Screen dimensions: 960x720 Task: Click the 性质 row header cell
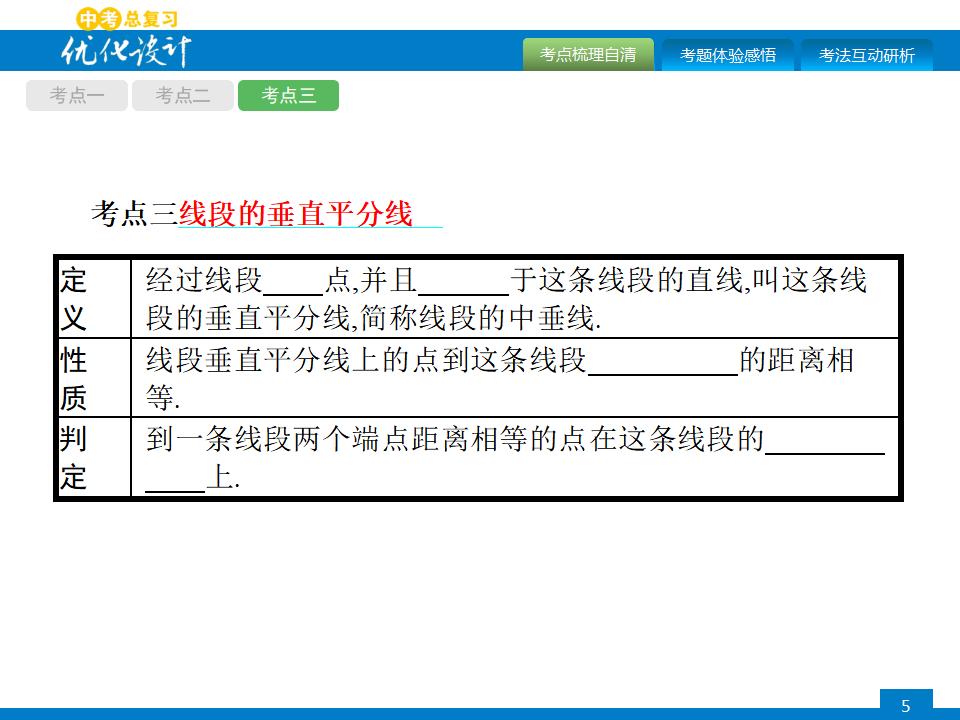(x=94, y=378)
